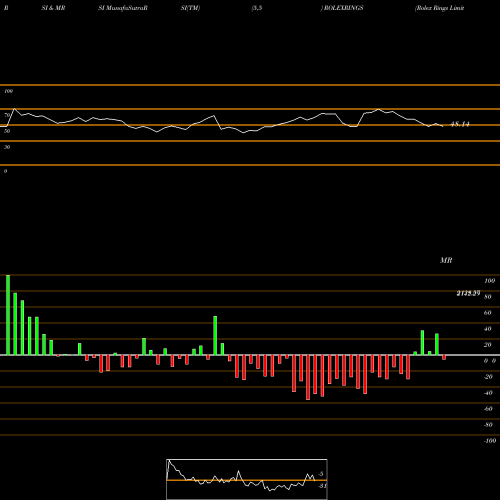Click the MR axis label 60

(x=488, y=313)
